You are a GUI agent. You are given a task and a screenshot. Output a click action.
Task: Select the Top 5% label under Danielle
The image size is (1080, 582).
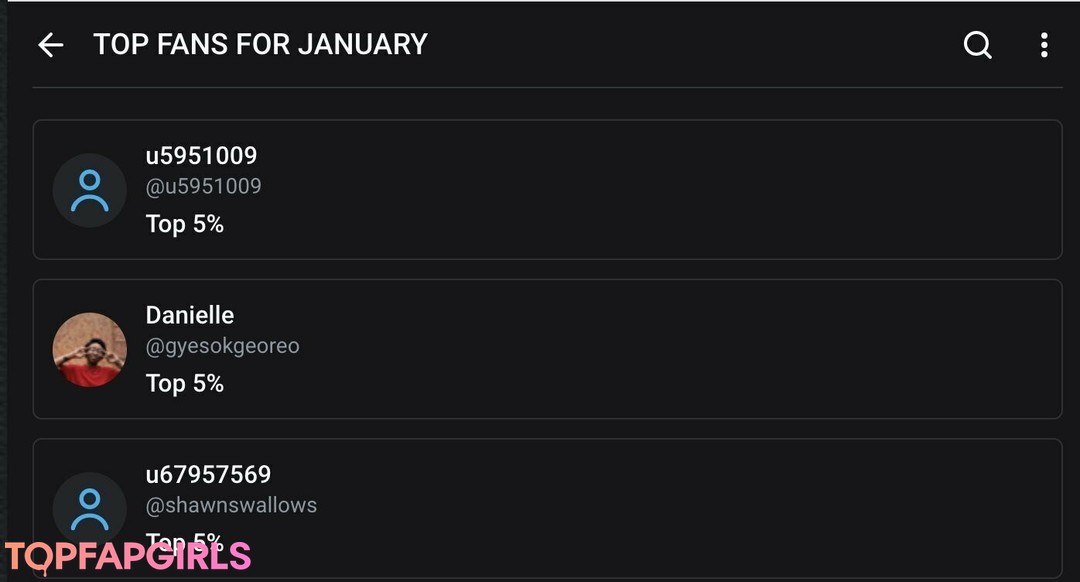[x=184, y=383]
